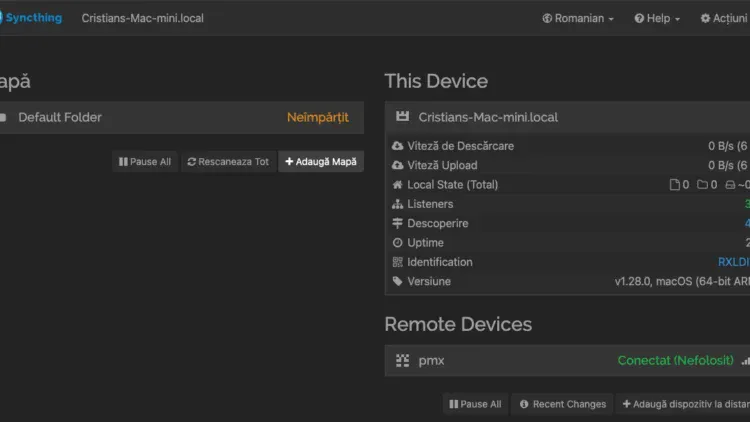Click the Syncthing logo icon

(4, 18)
